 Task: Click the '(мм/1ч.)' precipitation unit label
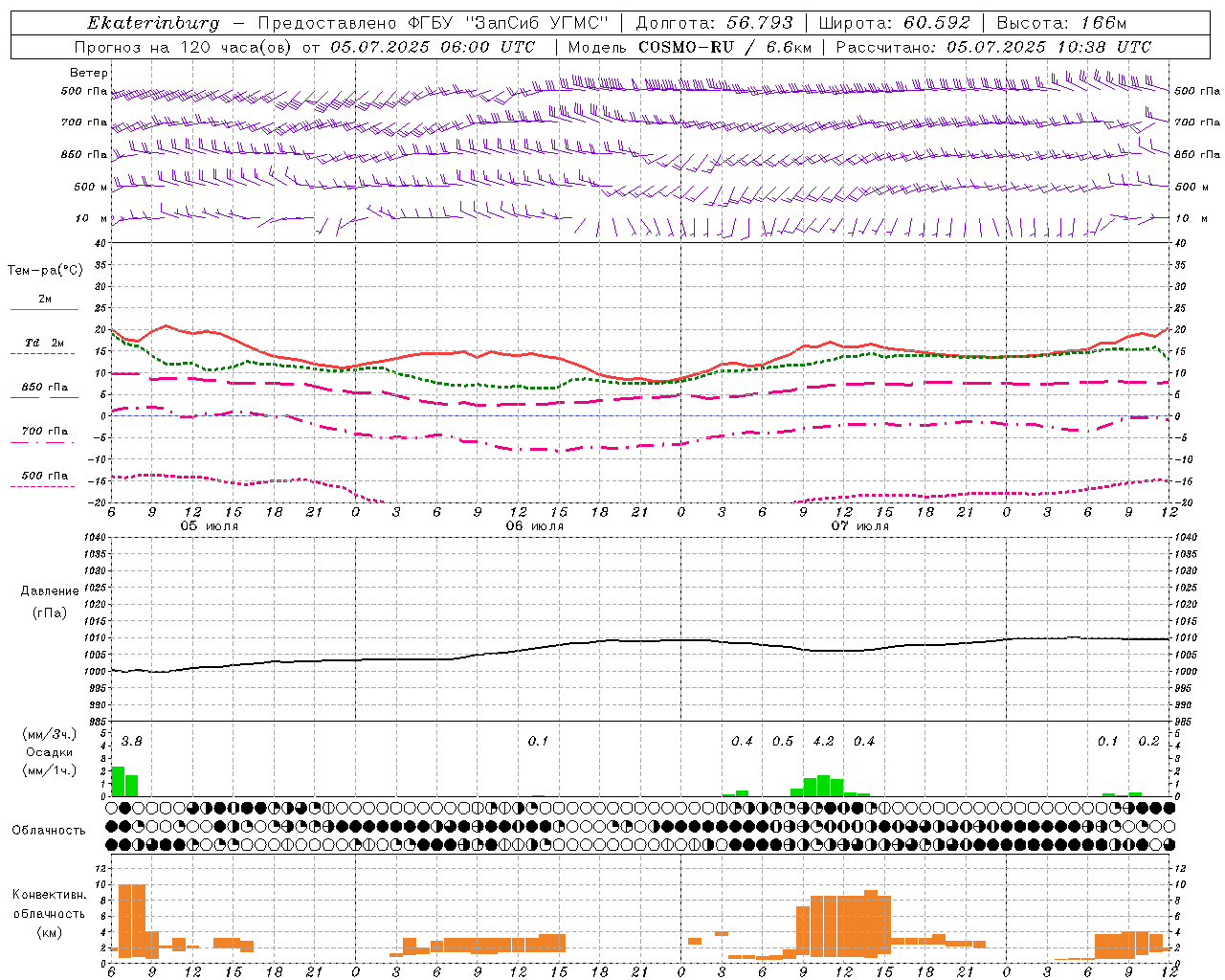[x=50, y=770]
